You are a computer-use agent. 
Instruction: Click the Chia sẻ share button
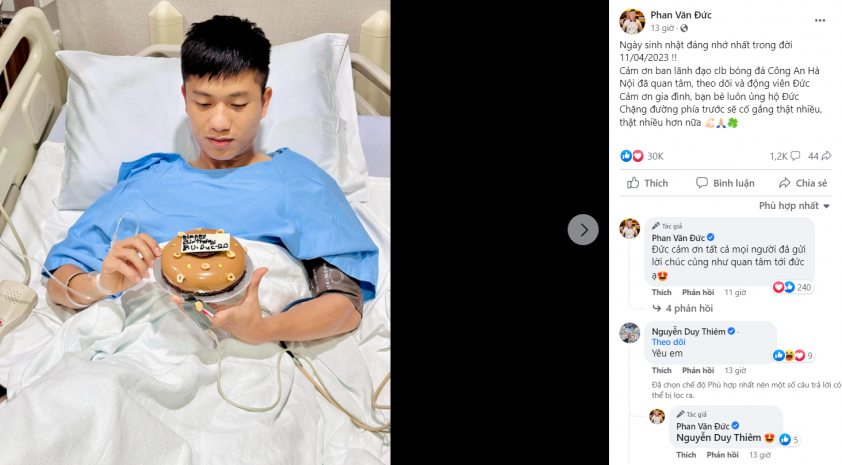click(x=803, y=183)
